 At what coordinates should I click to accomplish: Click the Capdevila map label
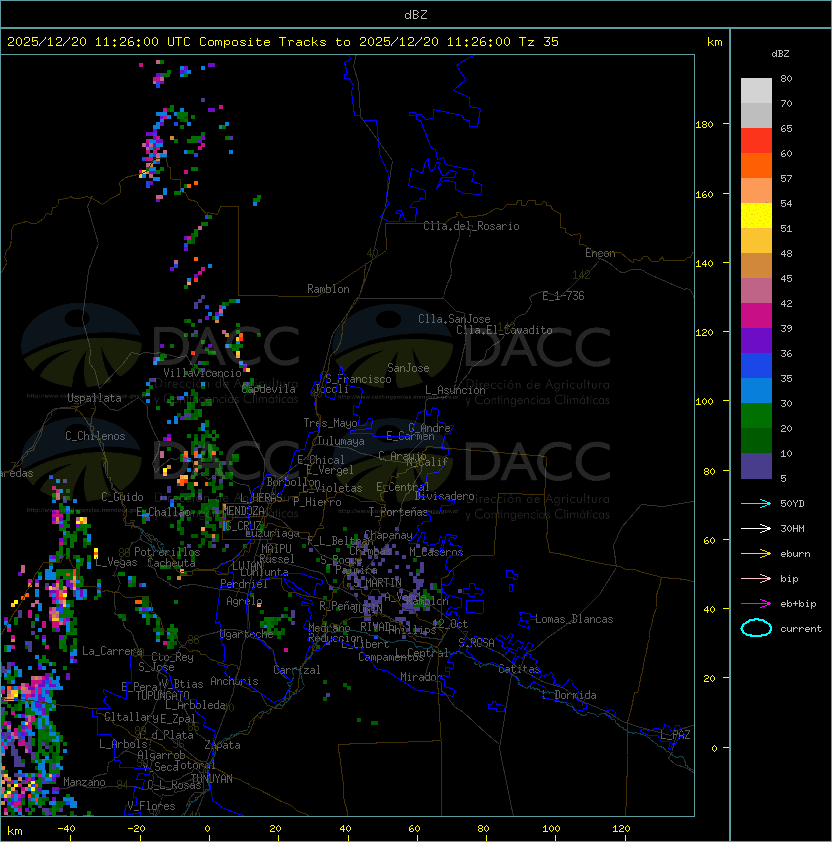click(269, 389)
